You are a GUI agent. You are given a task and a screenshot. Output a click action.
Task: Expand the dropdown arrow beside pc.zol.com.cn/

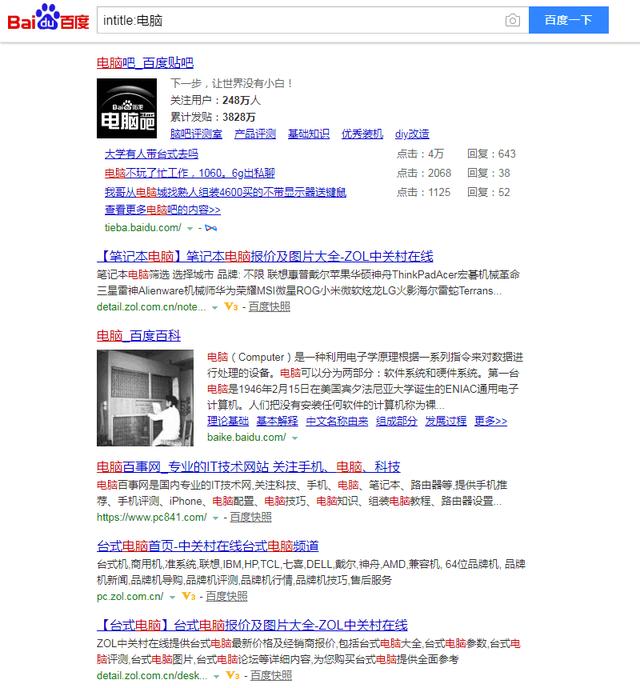[x=172, y=597]
